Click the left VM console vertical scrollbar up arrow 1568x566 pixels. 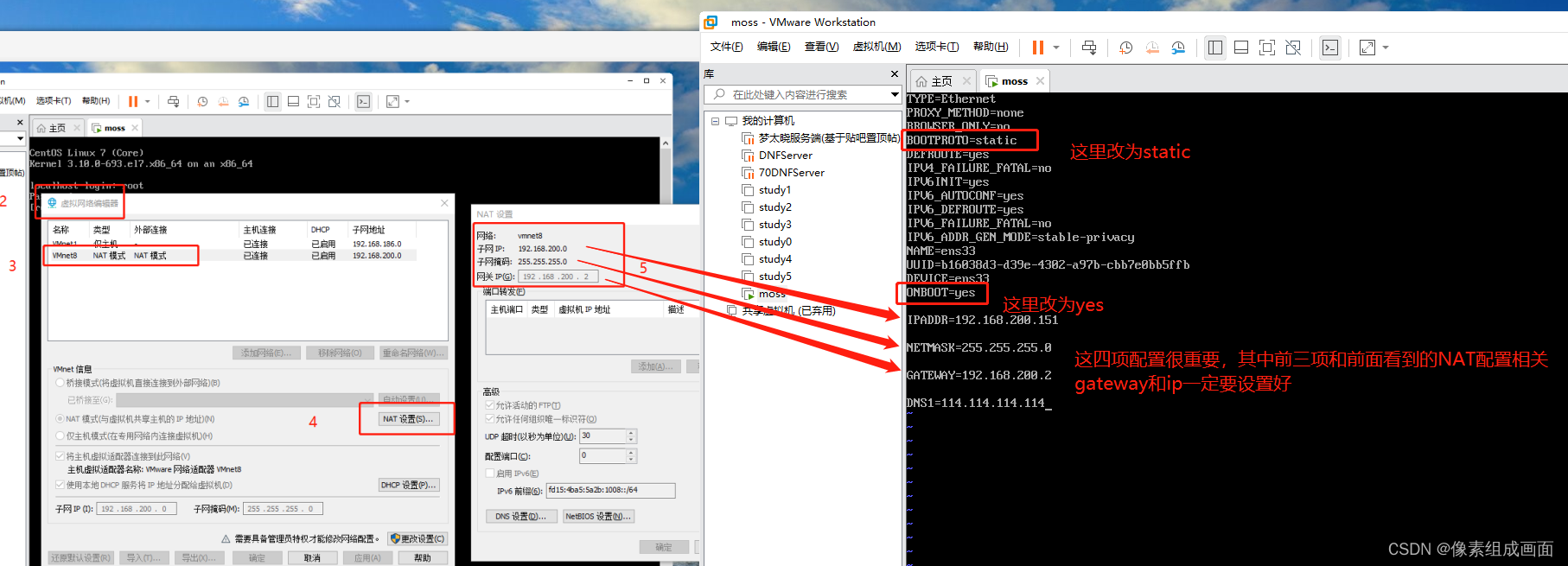[666, 143]
